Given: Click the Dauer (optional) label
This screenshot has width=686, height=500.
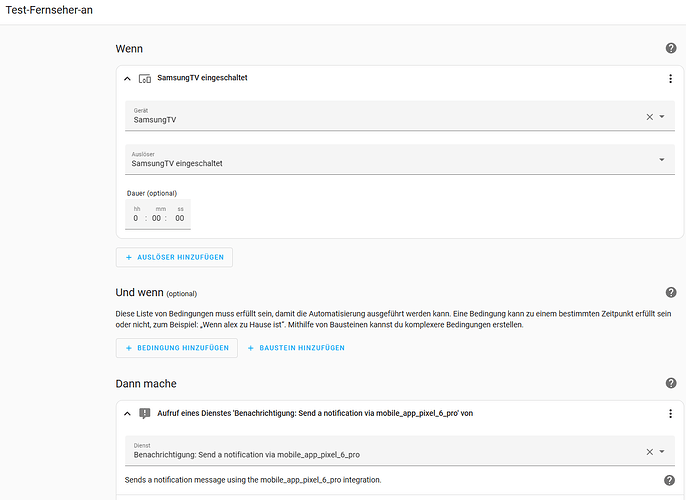Looking at the screenshot, I should [152, 193].
